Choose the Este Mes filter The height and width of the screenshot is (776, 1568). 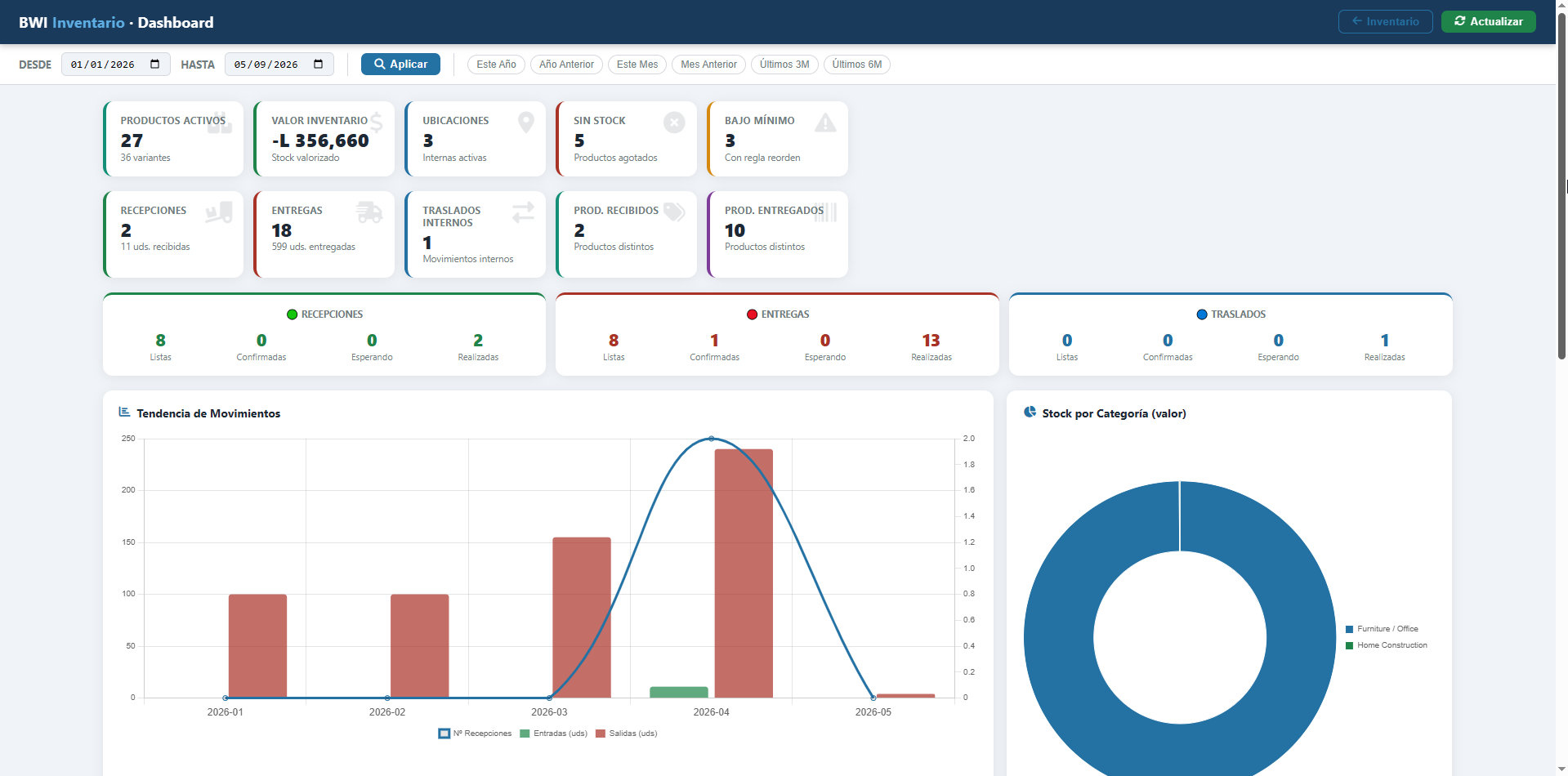637,65
